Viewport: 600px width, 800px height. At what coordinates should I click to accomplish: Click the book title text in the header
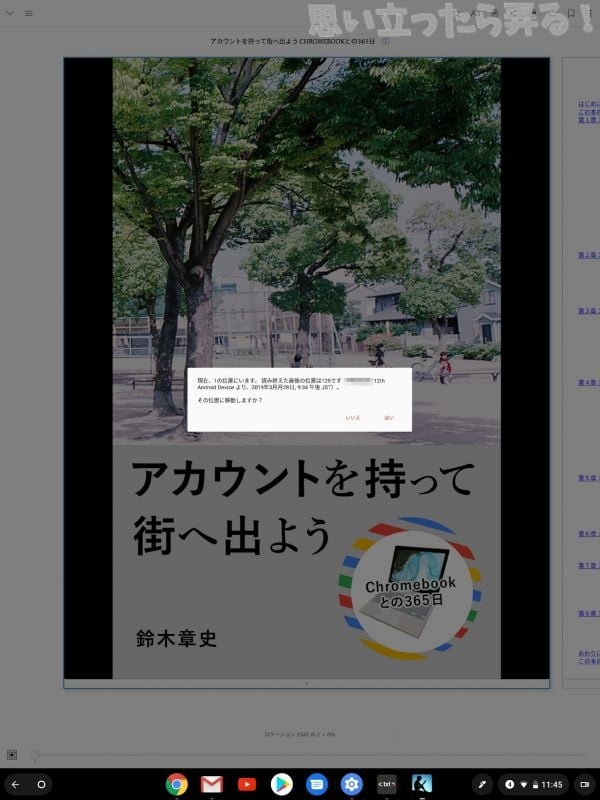(293, 41)
